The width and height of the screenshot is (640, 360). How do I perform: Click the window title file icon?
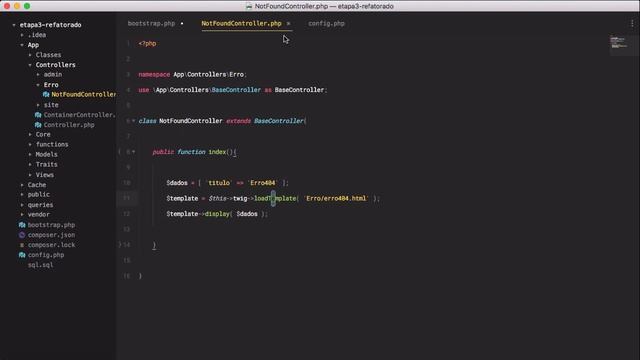click(249, 6)
